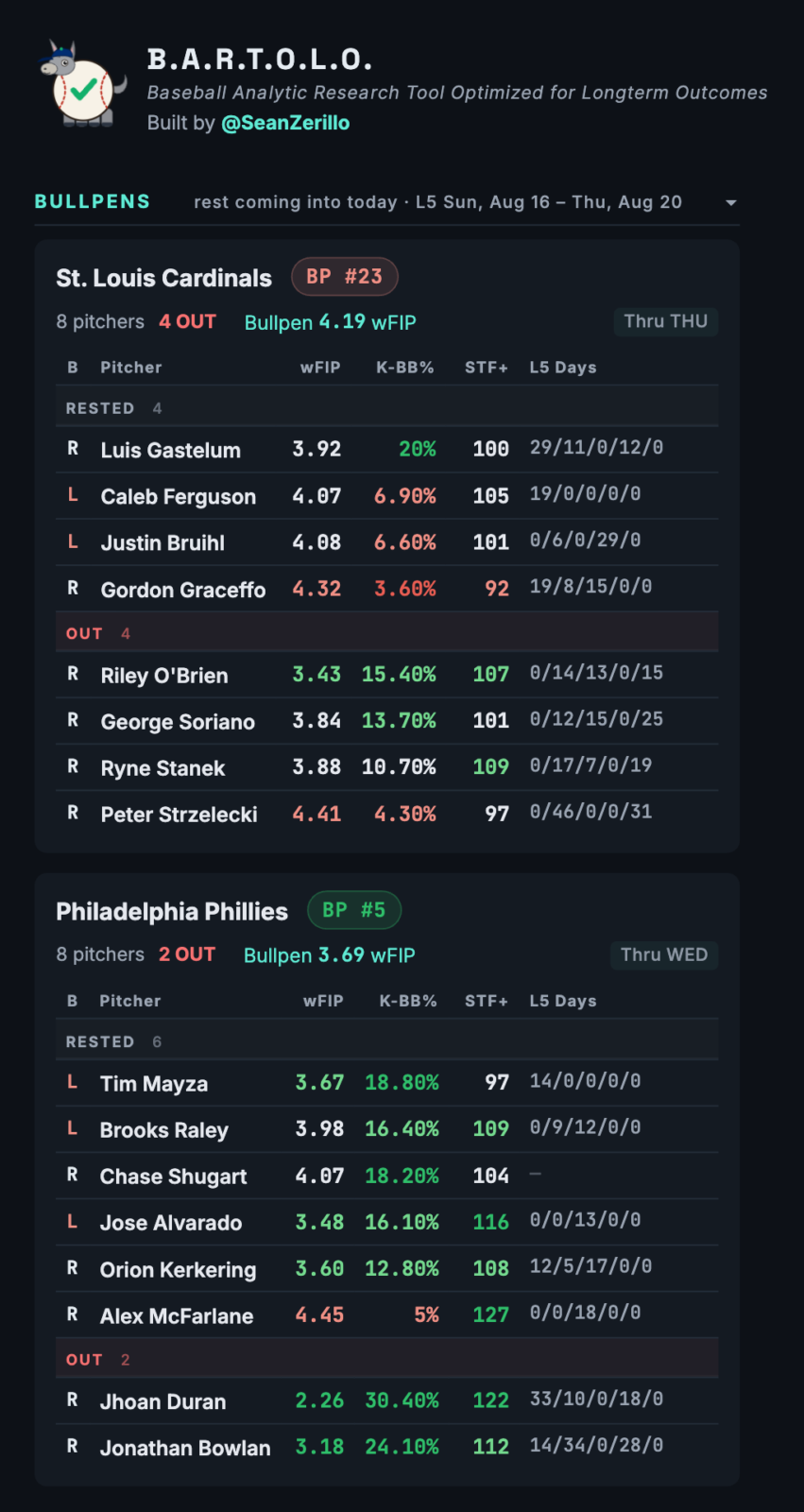Image resolution: width=804 pixels, height=1512 pixels.
Task: Collapse the Cardinals OUT 4 group
Action: [386, 633]
